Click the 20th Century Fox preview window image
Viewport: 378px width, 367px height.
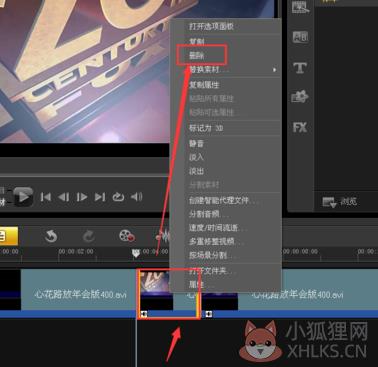pos(84,71)
